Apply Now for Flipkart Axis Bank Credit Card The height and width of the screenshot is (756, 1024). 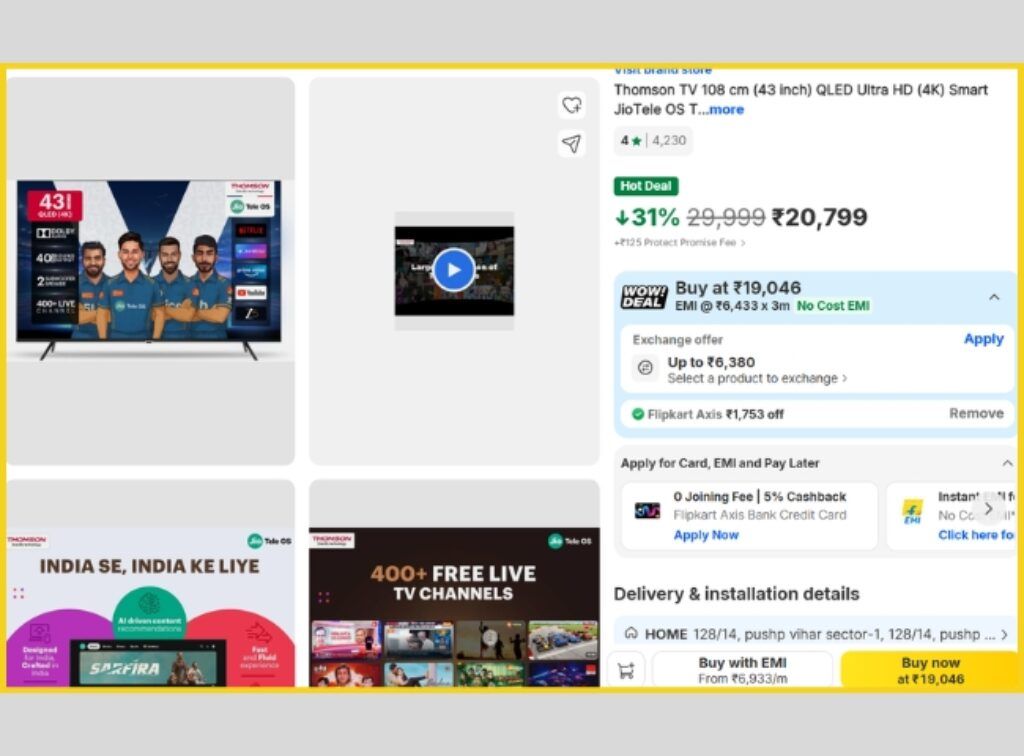tap(706, 535)
